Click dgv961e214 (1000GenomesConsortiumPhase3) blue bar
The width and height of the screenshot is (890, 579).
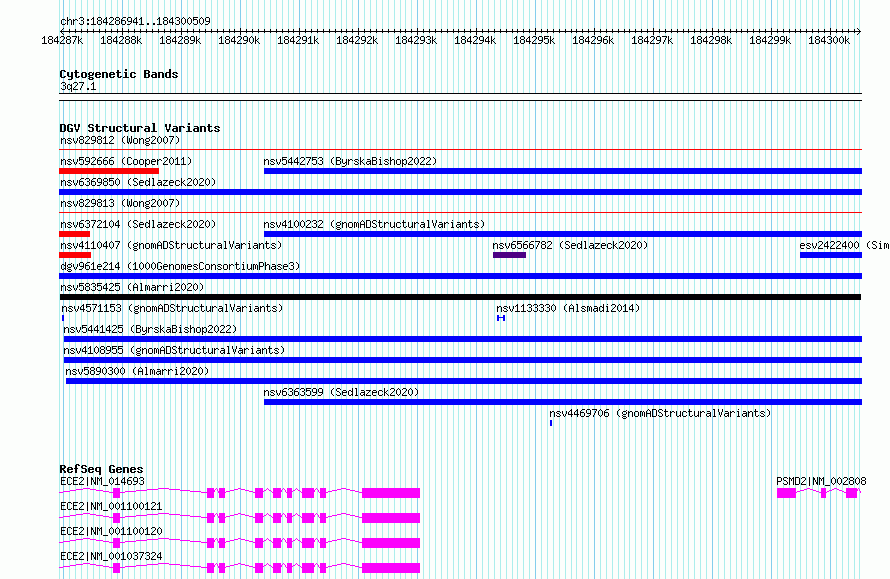pos(460,276)
